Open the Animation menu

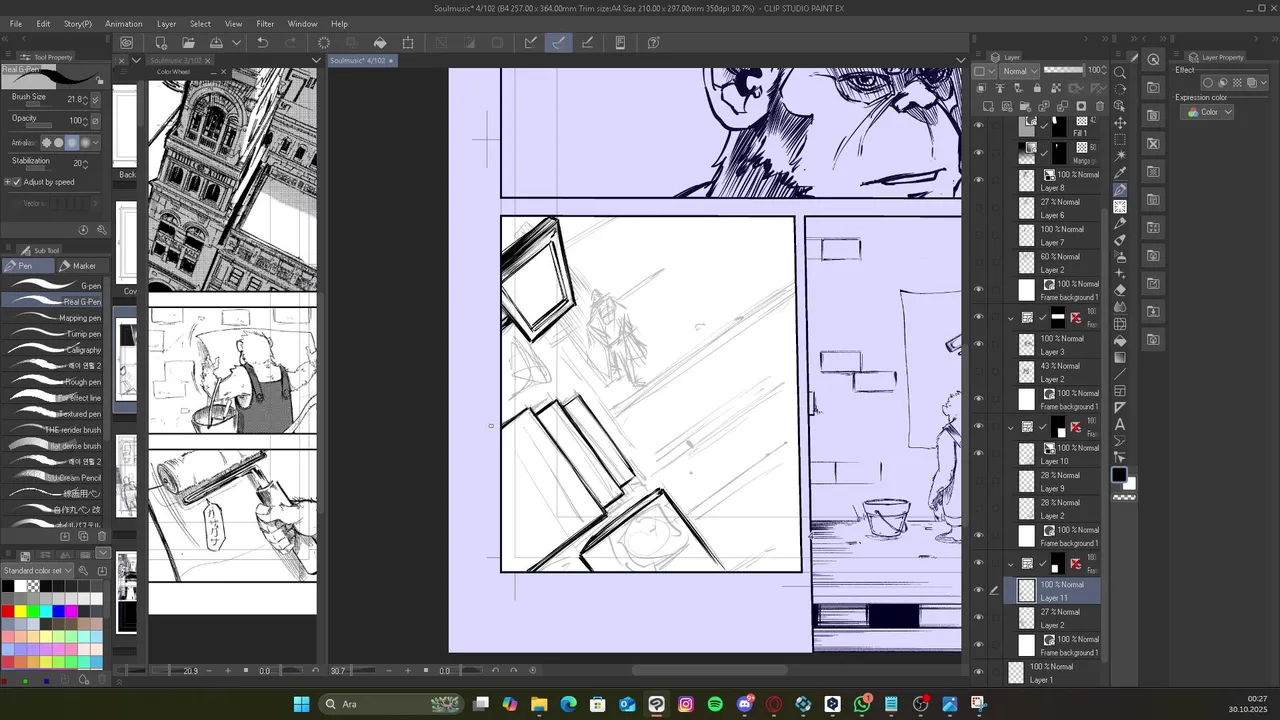tap(124, 24)
